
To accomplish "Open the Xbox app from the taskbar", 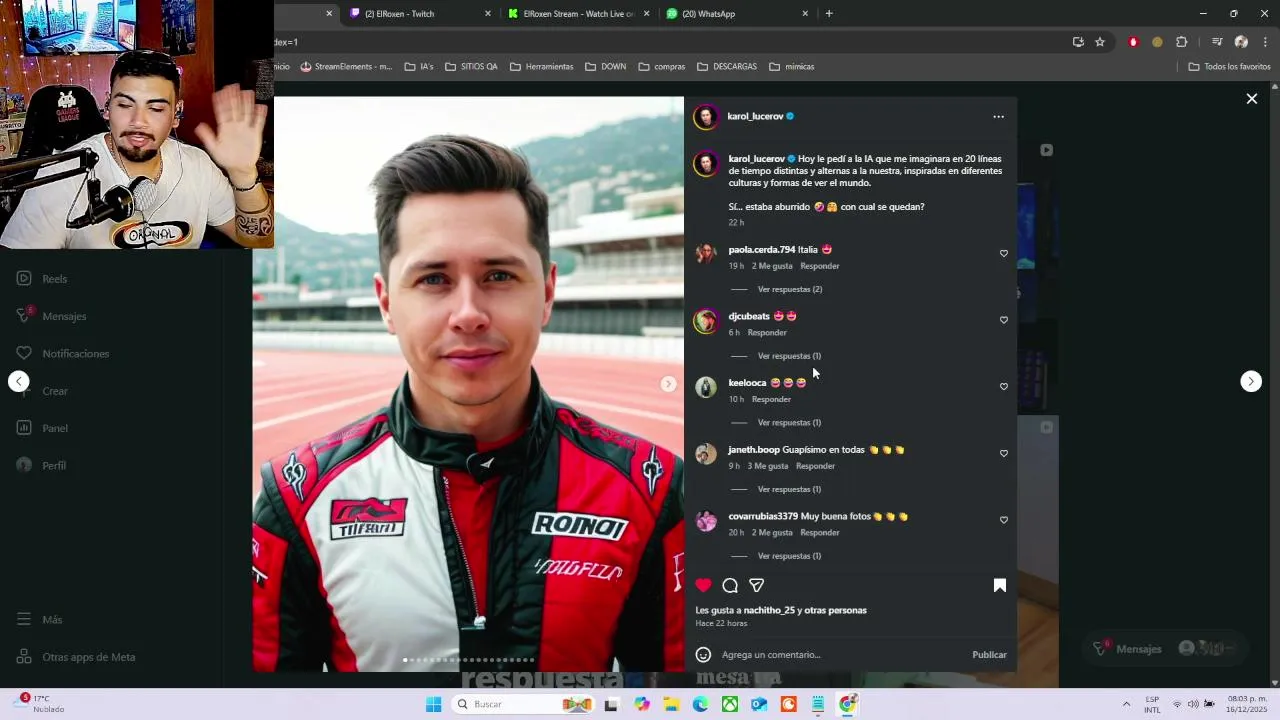I will 730,704.
